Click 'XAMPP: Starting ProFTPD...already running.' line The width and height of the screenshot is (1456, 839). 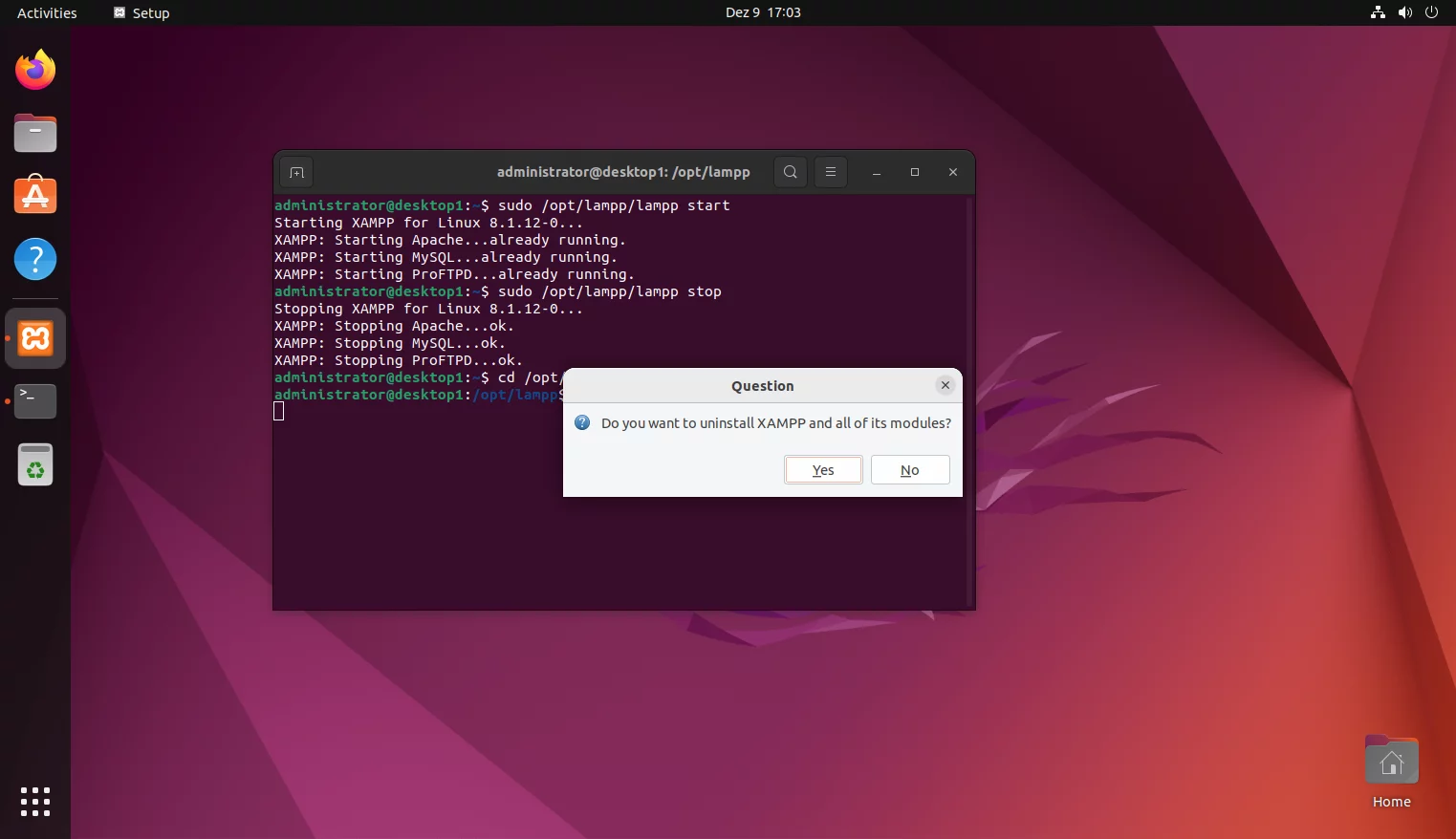454,274
